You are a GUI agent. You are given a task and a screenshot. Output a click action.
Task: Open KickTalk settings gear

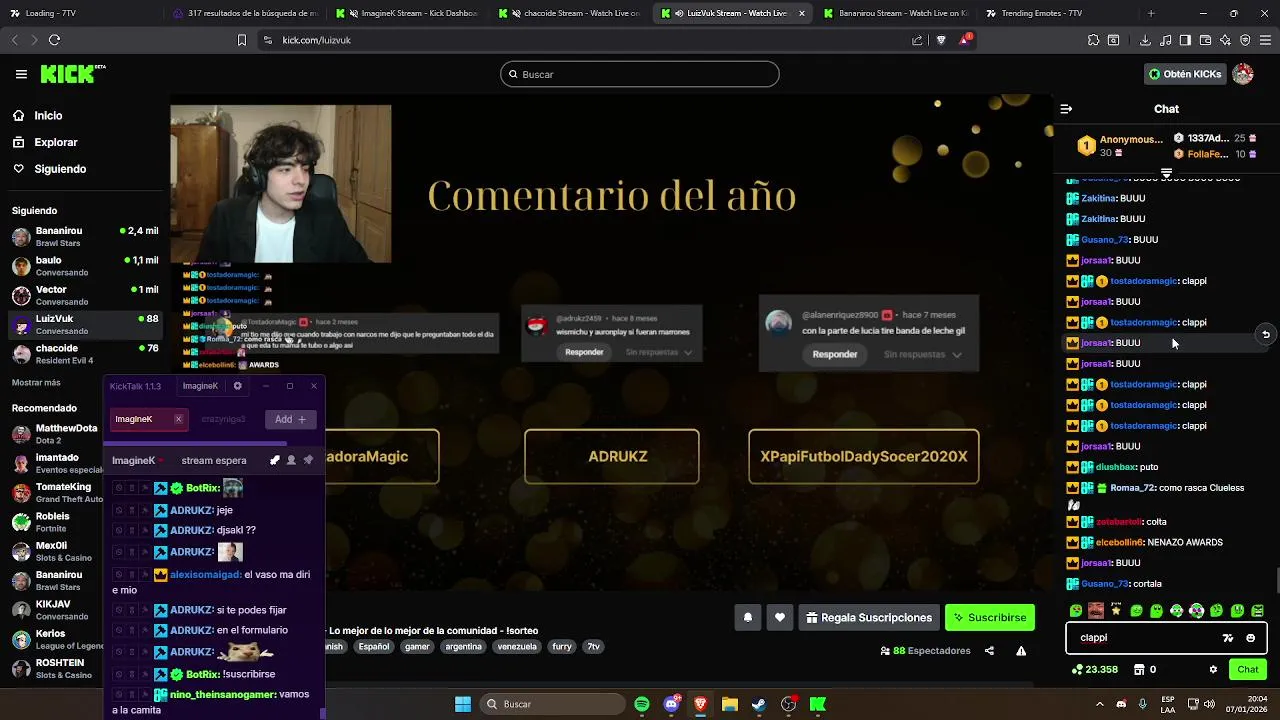coord(237,386)
